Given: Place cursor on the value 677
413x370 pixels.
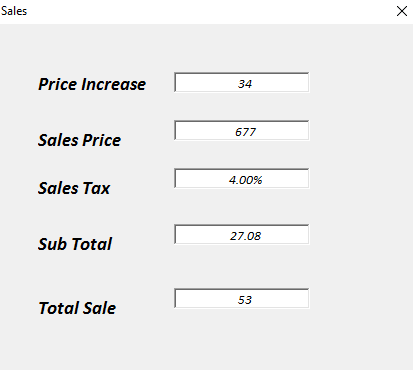Looking at the screenshot, I should click(x=245, y=132).
